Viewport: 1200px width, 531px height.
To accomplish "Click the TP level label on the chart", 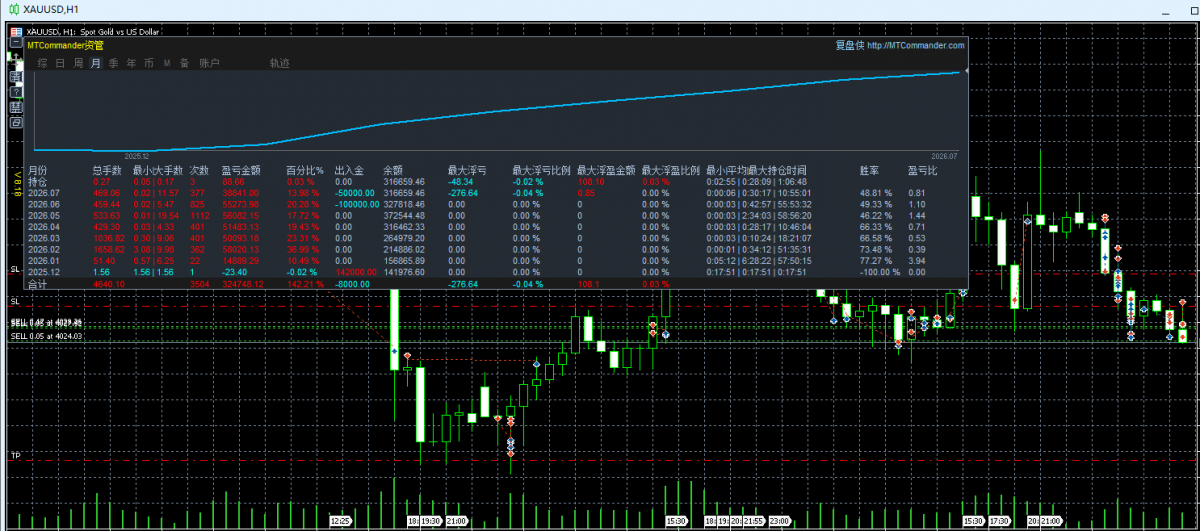I will click(15, 455).
